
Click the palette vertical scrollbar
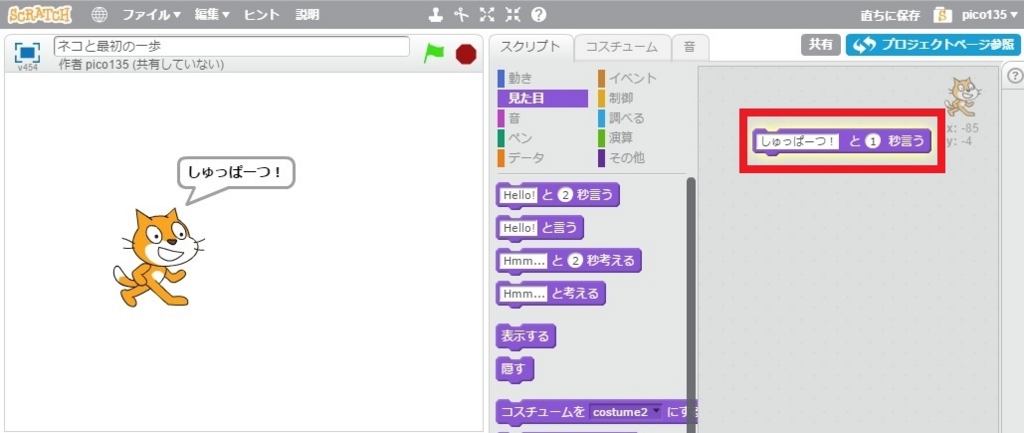691,304
